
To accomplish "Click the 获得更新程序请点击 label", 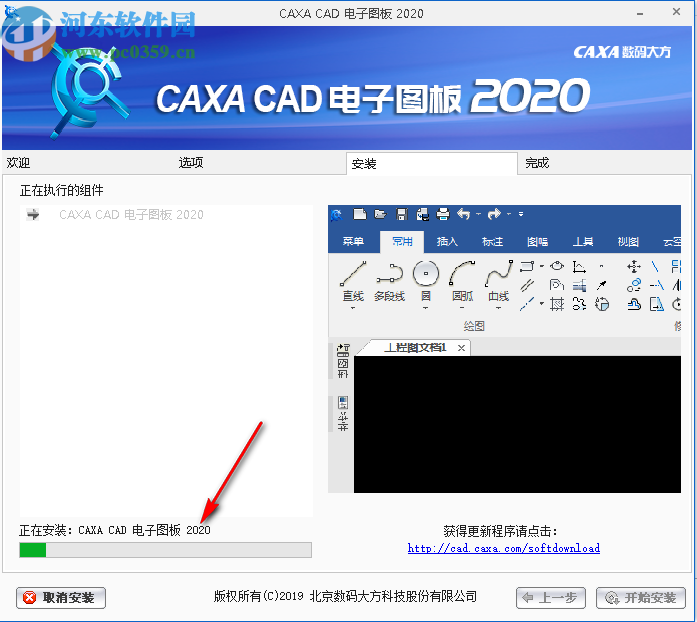I will point(500,531).
